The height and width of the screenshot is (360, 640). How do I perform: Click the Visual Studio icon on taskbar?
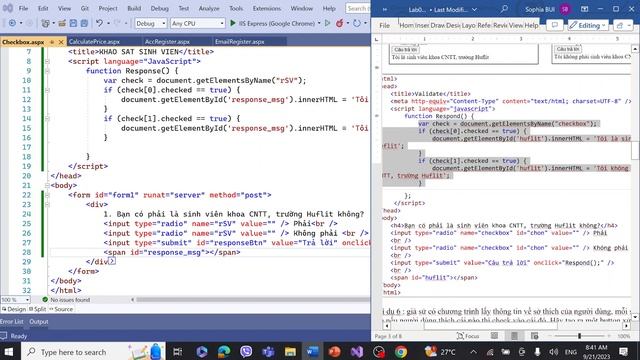click(357, 351)
